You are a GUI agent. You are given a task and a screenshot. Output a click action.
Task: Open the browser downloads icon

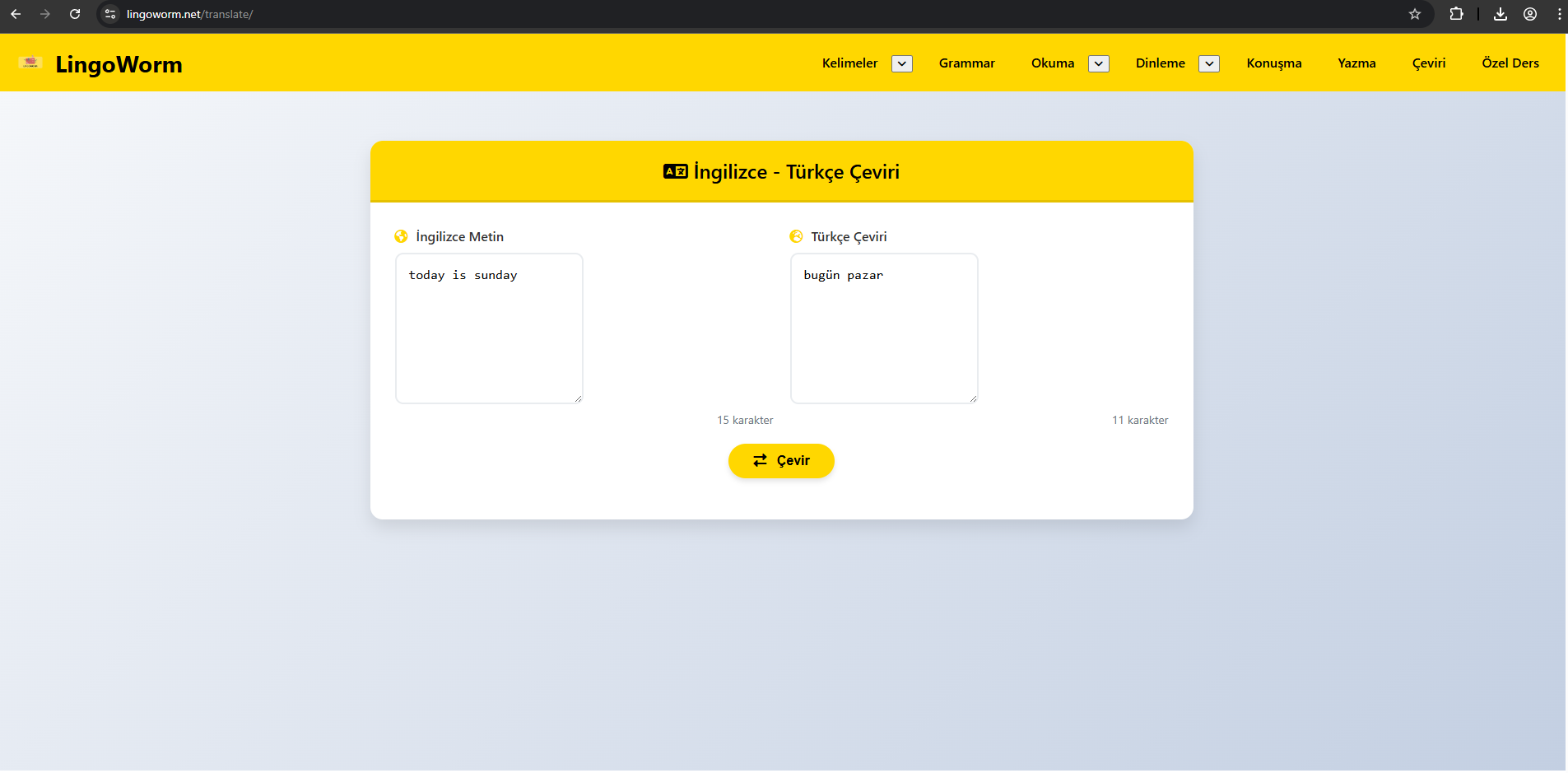1501,14
